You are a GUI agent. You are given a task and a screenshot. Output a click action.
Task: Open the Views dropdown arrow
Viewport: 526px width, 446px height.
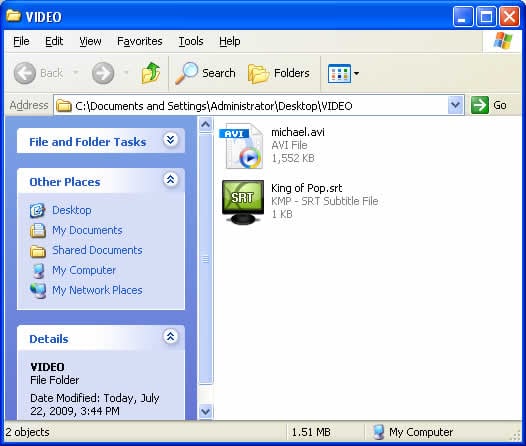tap(356, 73)
